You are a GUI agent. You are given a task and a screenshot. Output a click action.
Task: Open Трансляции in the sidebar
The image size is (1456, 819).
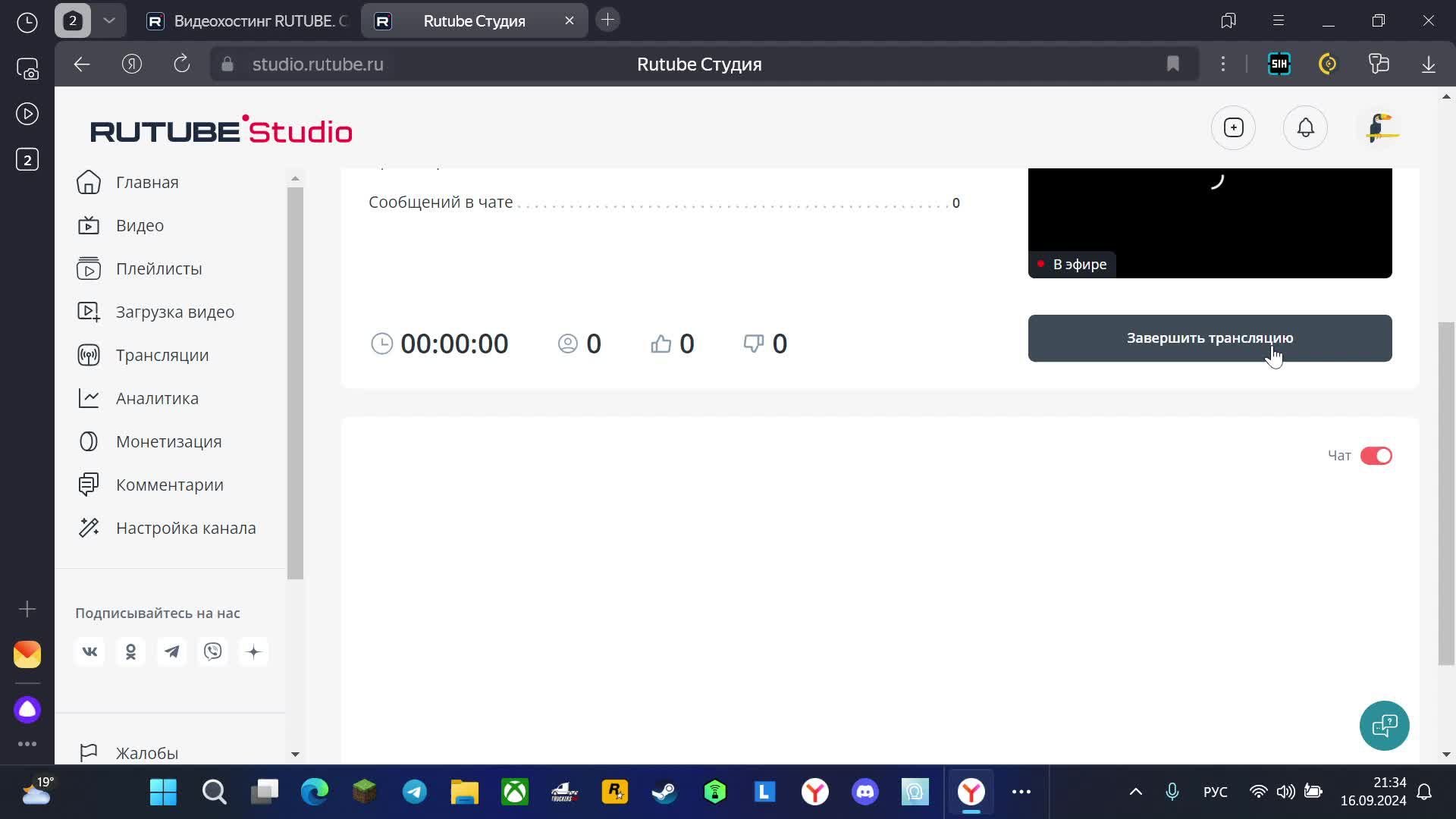click(162, 355)
